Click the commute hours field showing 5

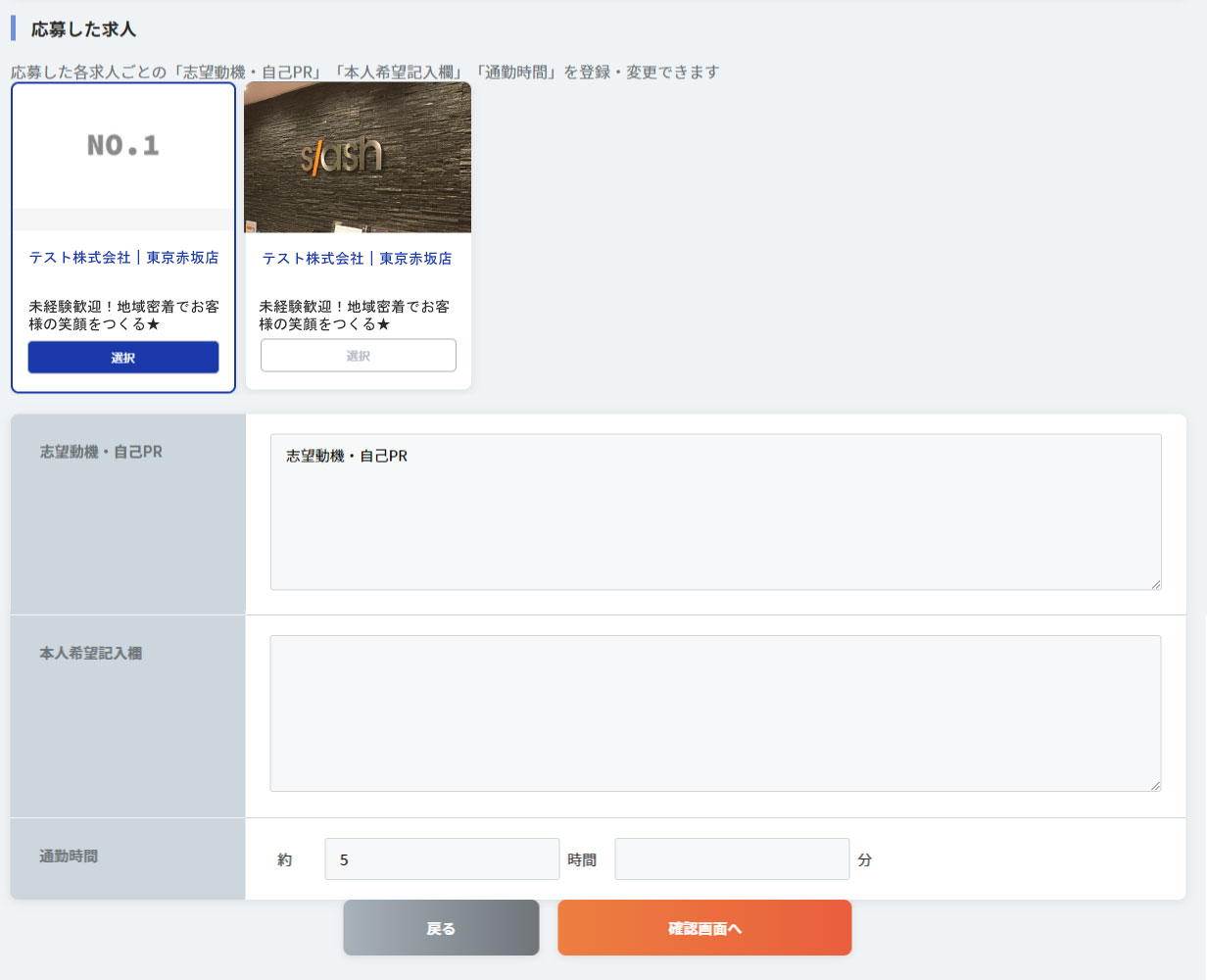[x=441, y=858]
